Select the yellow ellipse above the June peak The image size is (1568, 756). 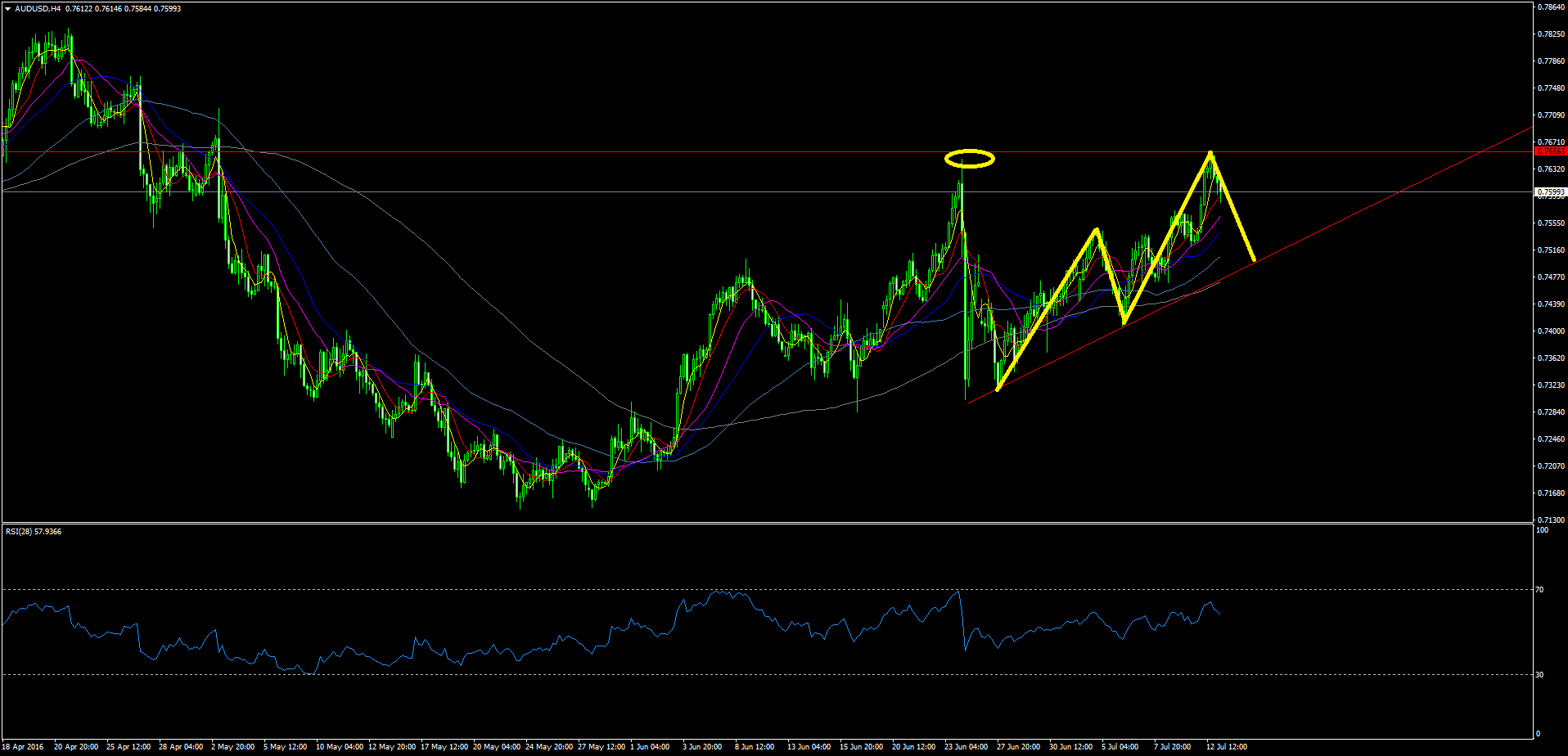(x=970, y=159)
